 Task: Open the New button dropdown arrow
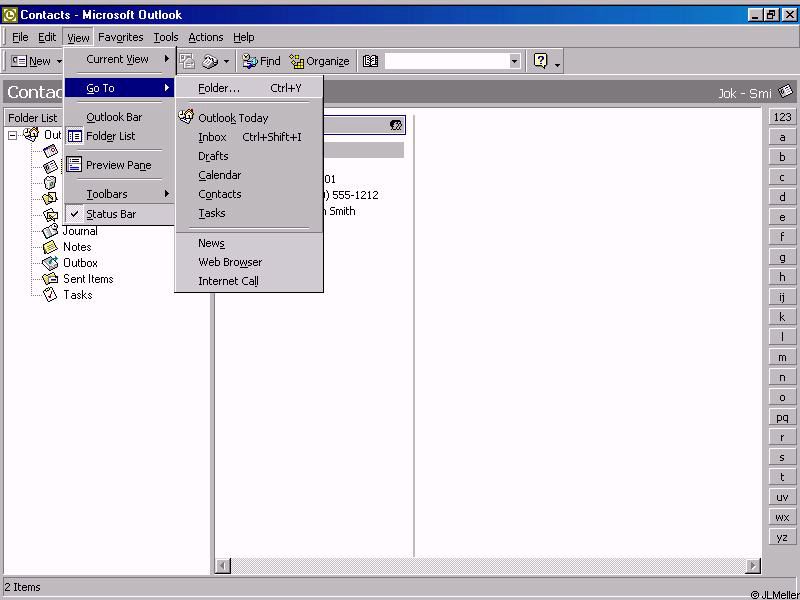tap(59, 61)
